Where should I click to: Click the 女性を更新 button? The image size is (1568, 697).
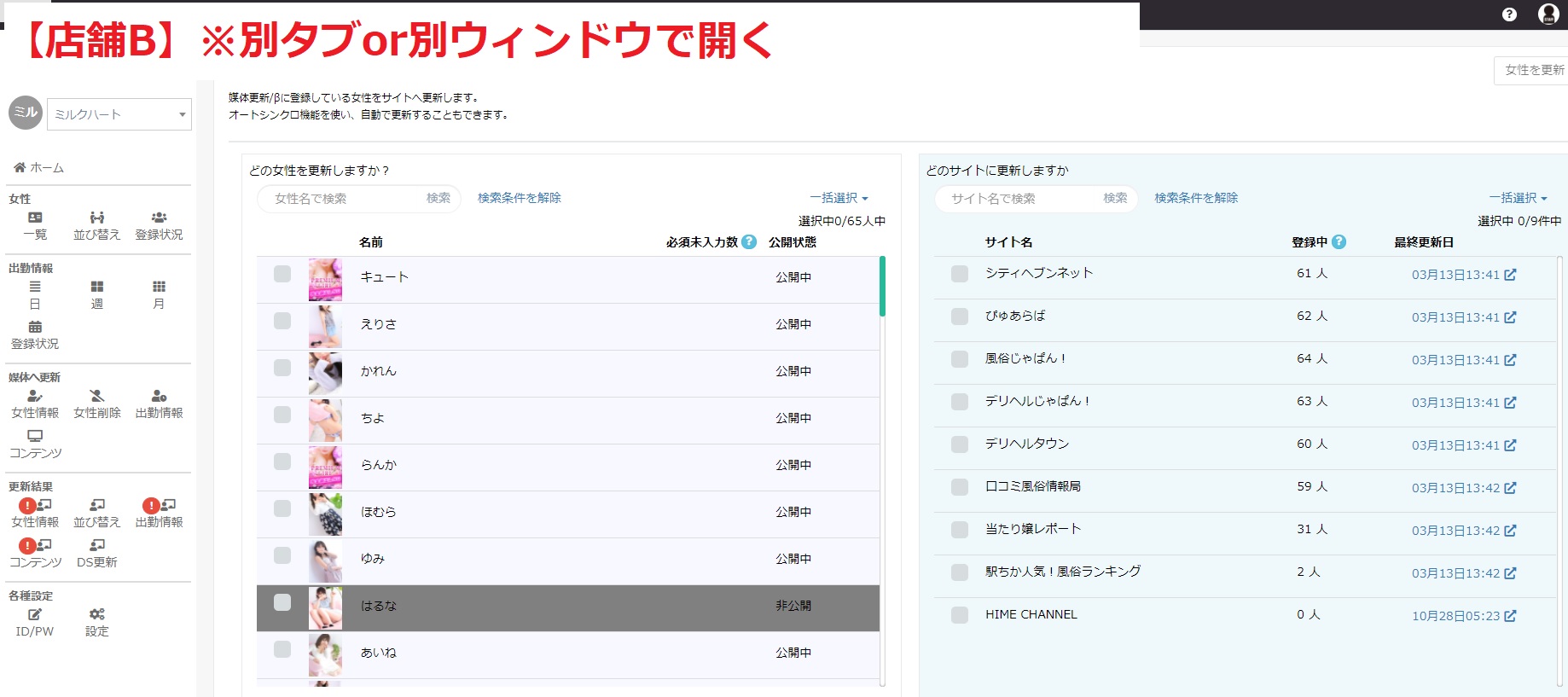click(x=1533, y=70)
